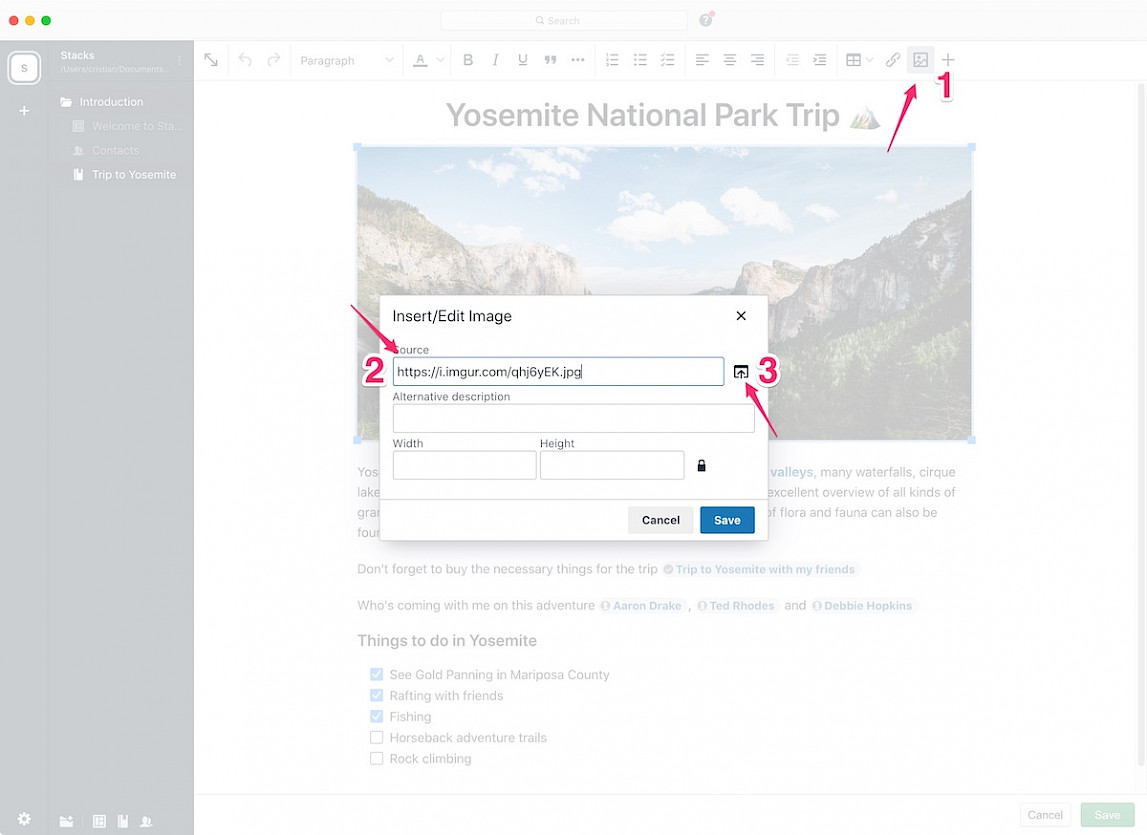1147x835 pixels.
Task: Check the Rock climbing checkbox
Action: pos(377,759)
